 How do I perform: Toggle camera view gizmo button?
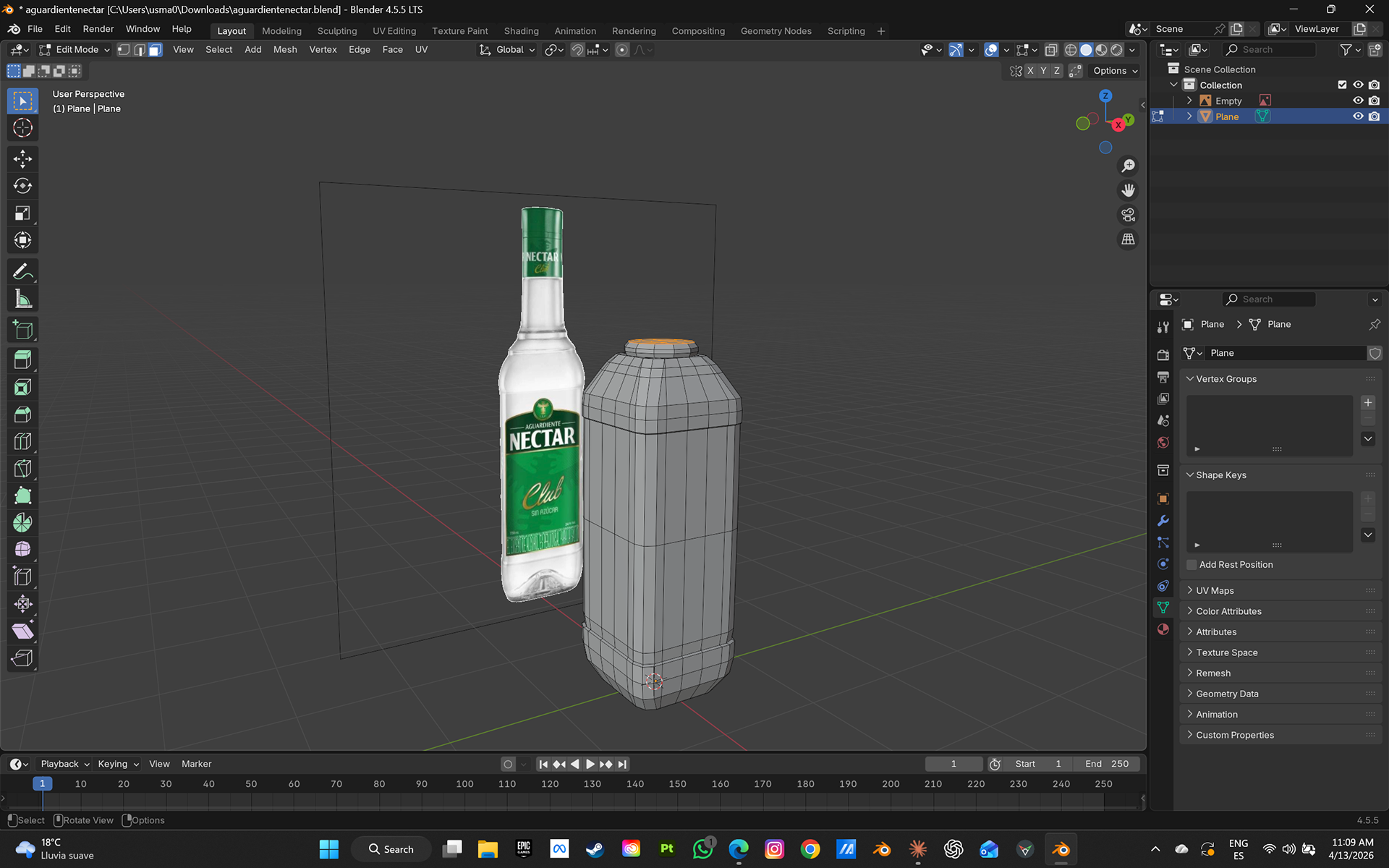coord(1128,215)
